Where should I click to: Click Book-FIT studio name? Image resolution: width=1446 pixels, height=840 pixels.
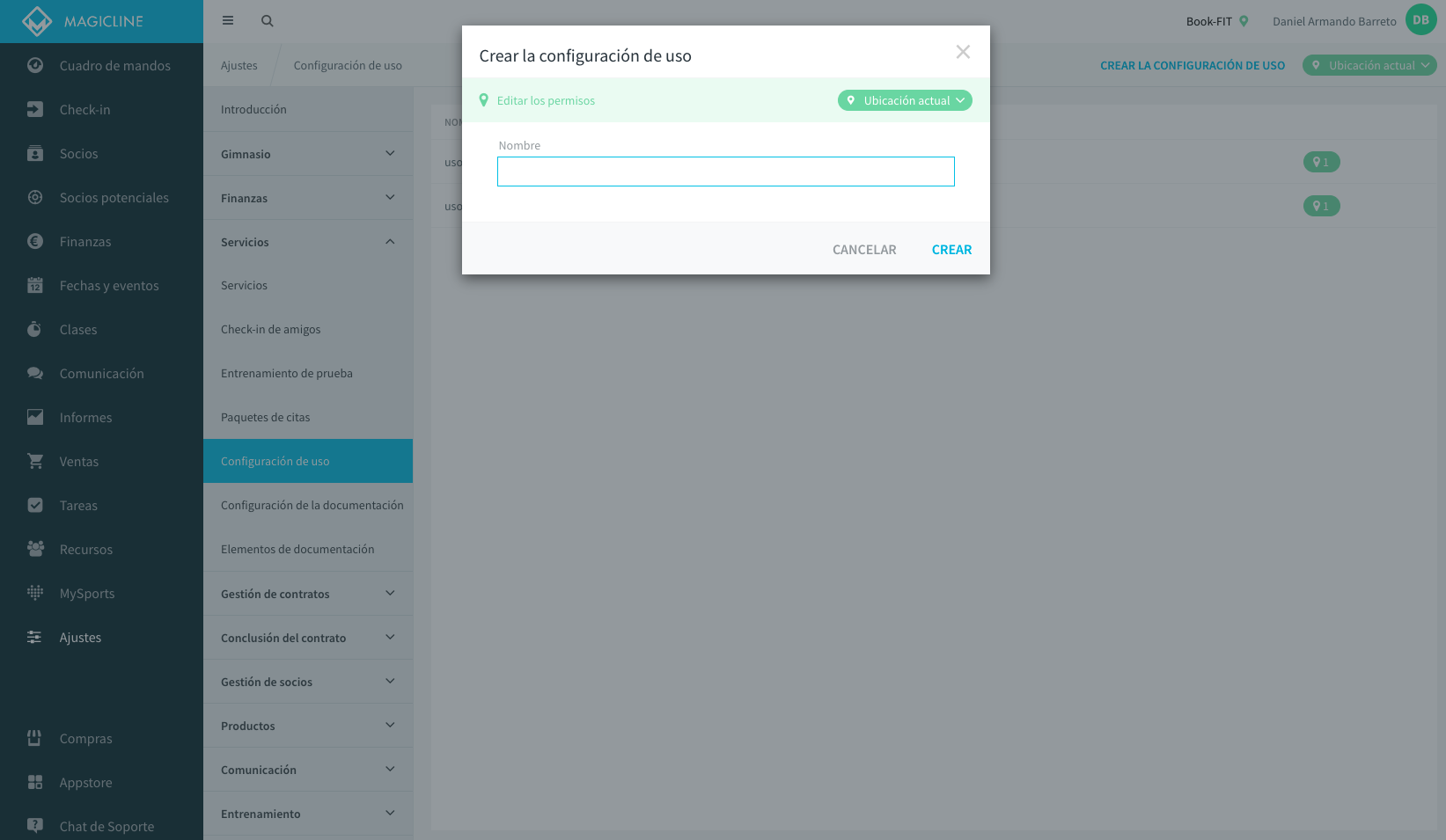click(x=1208, y=21)
